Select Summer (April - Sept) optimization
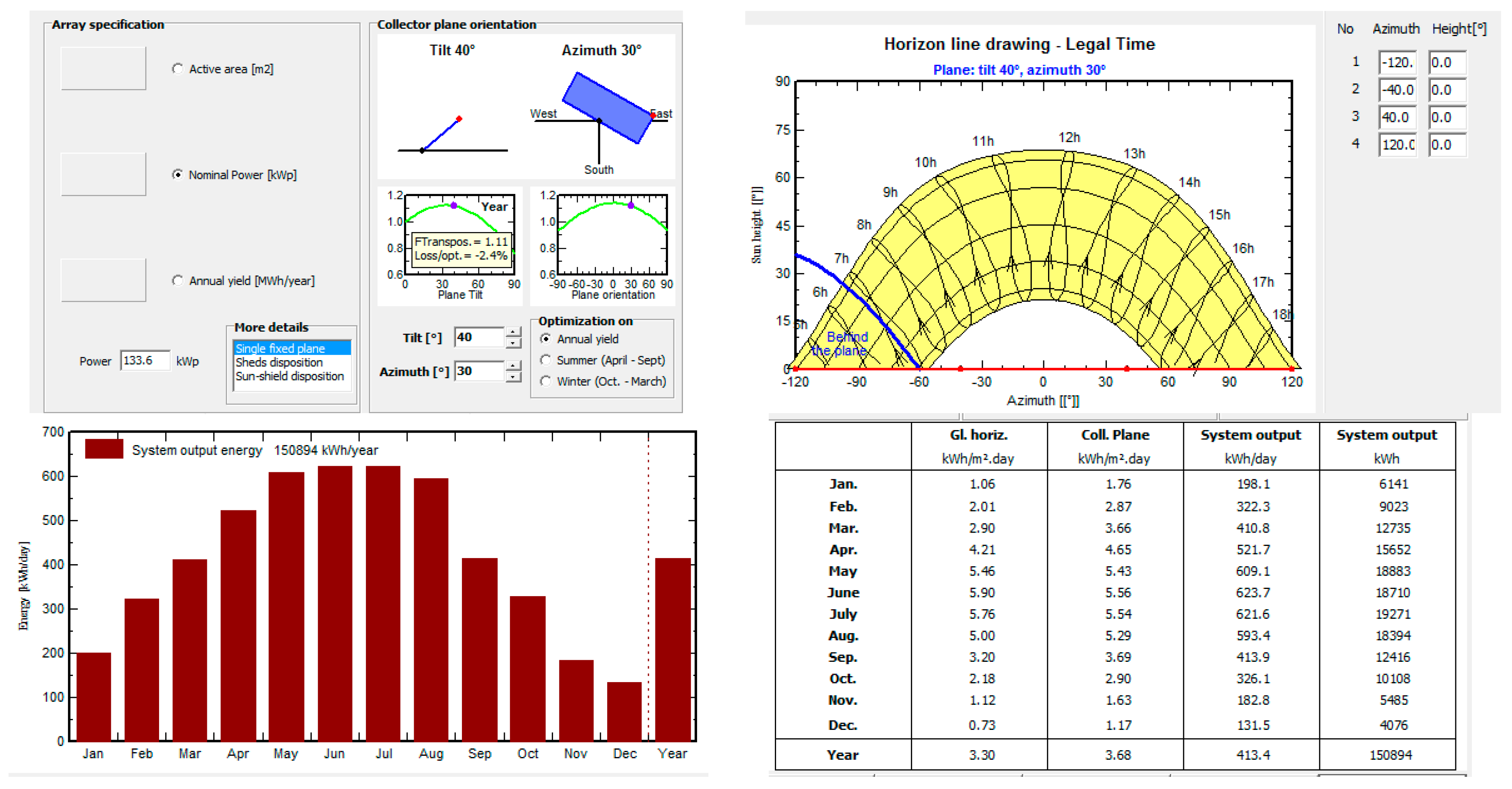The image size is (1512, 789). pos(545,360)
